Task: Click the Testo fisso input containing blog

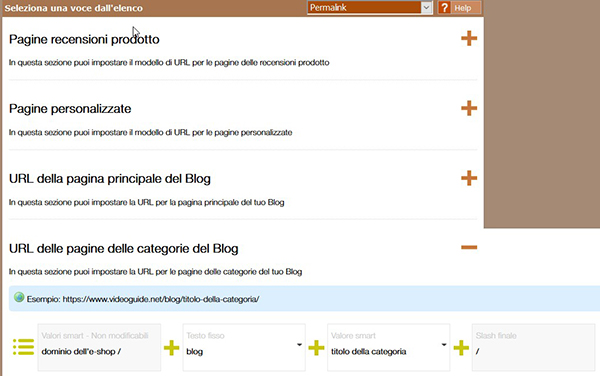Action: (x=244, y=347)
